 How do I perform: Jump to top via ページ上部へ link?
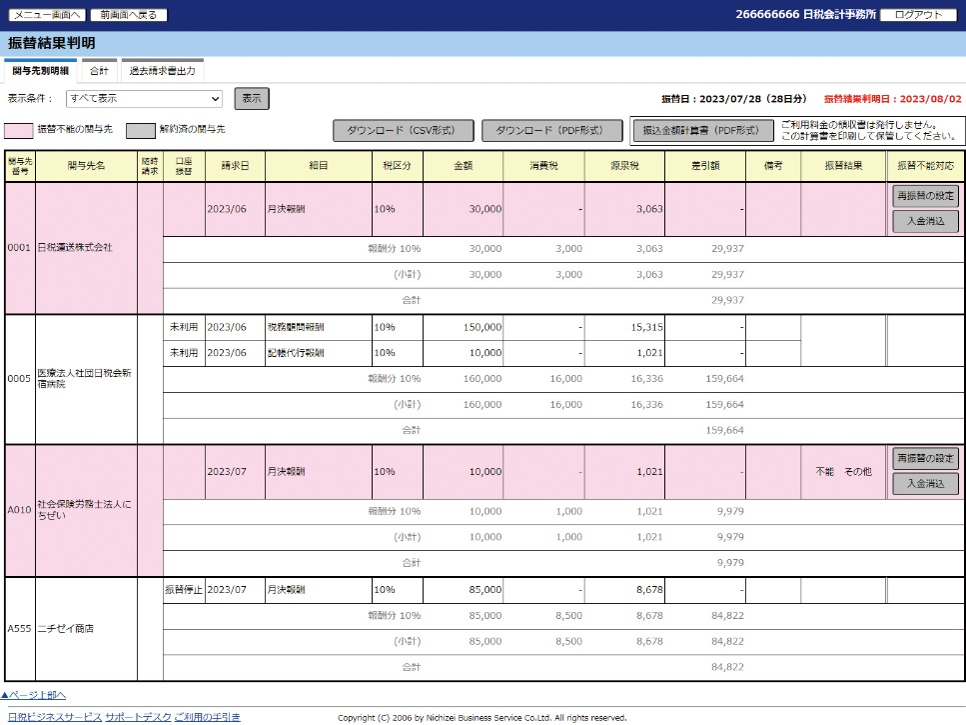(x=34, y=695)
